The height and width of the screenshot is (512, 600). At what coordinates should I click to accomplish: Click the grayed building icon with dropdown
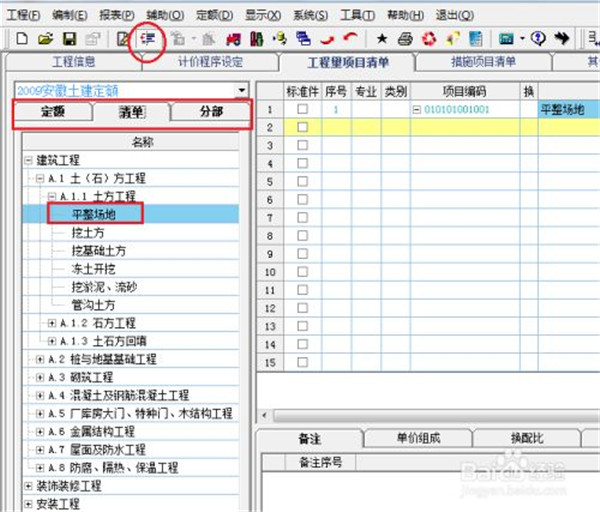(178, 39)
